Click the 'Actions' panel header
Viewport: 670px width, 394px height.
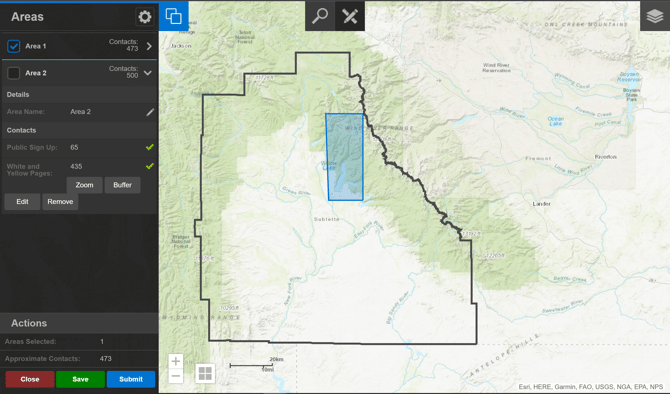coord(29,323)
